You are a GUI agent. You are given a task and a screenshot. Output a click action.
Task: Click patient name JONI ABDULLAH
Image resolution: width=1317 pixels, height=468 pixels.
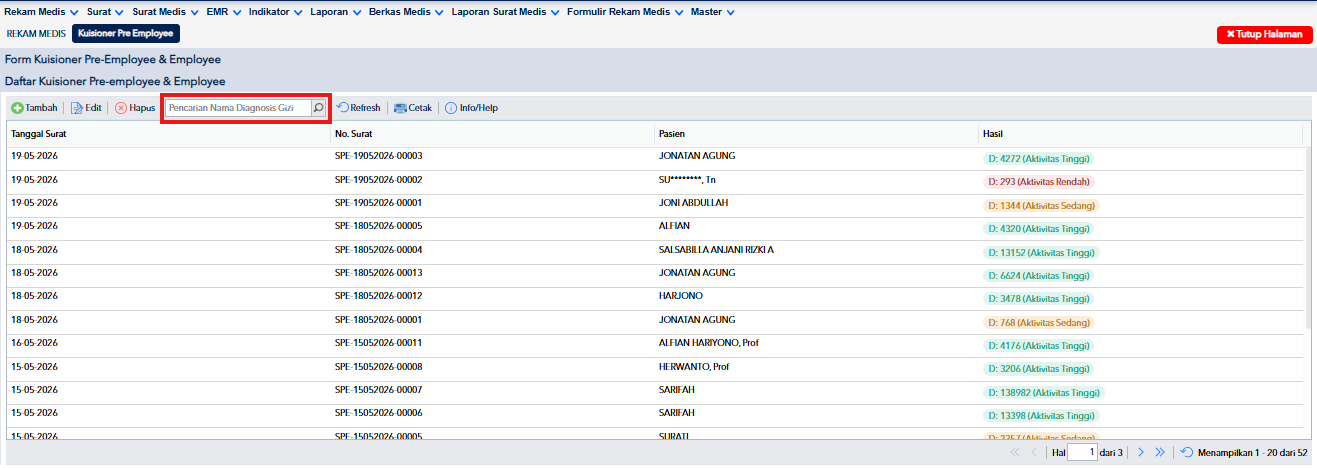tap(693, 203)
